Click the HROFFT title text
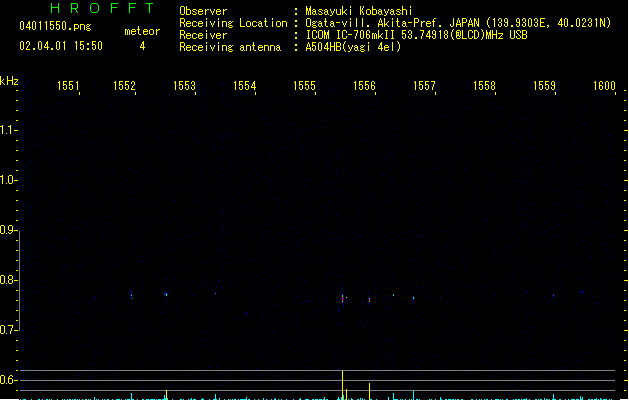629x400 pixels. [102, 8]
